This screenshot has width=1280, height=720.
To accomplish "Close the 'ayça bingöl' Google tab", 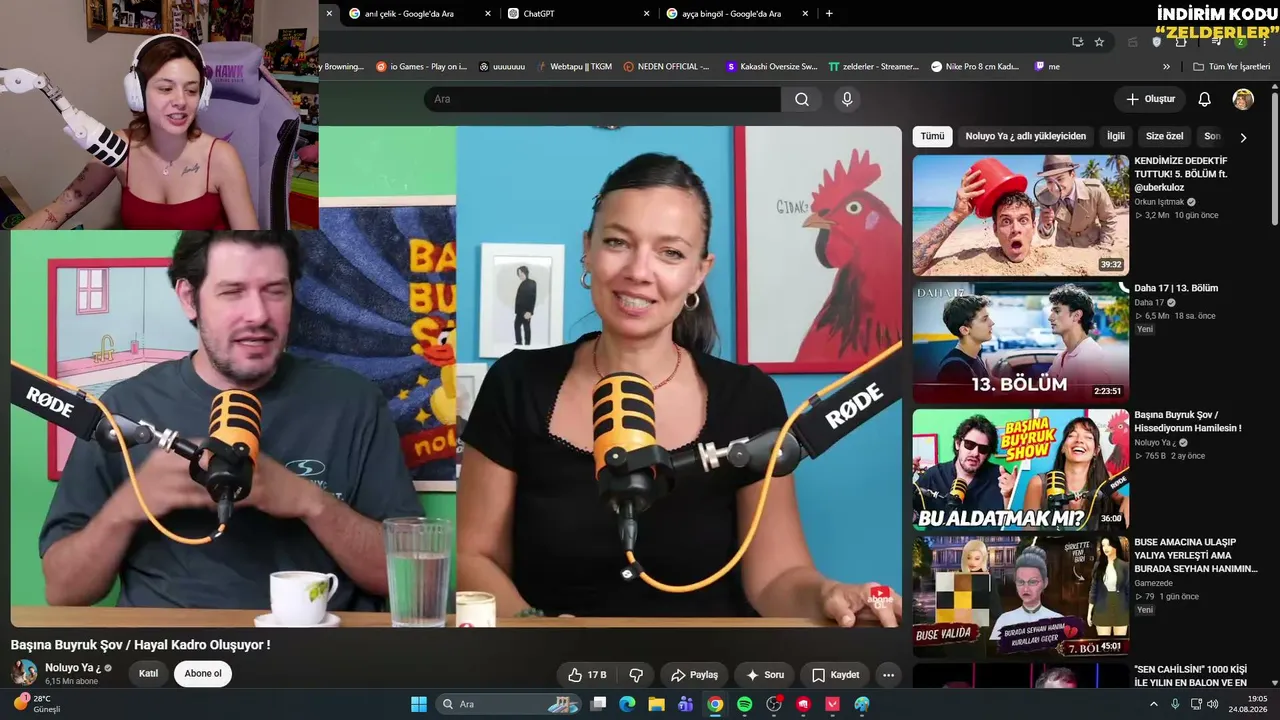I will [x=805, y=14].
